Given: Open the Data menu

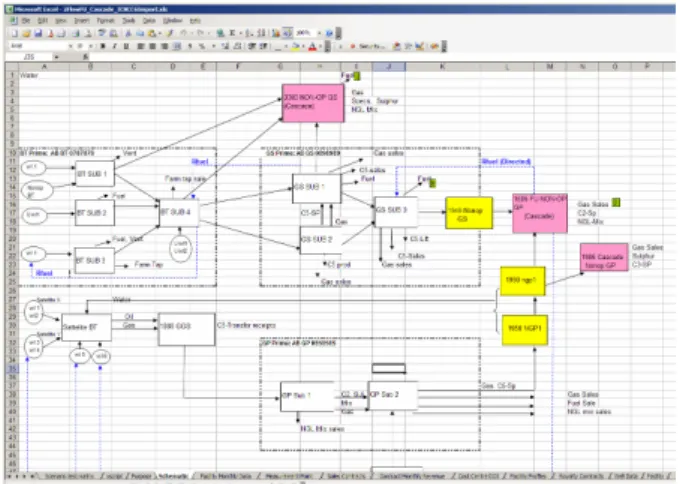Looking at the screenshot, I should pyautogui.click(x=149, y=20).
